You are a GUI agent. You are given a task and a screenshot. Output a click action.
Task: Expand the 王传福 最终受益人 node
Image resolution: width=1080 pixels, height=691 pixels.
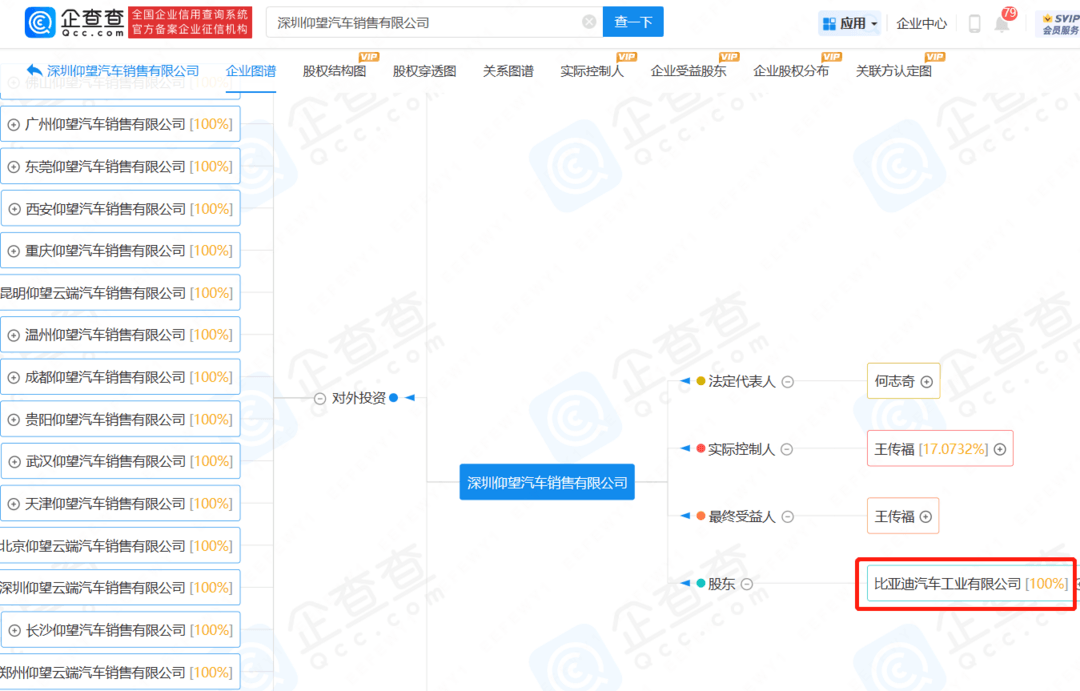pyautogui.click(x=926, y=517)
